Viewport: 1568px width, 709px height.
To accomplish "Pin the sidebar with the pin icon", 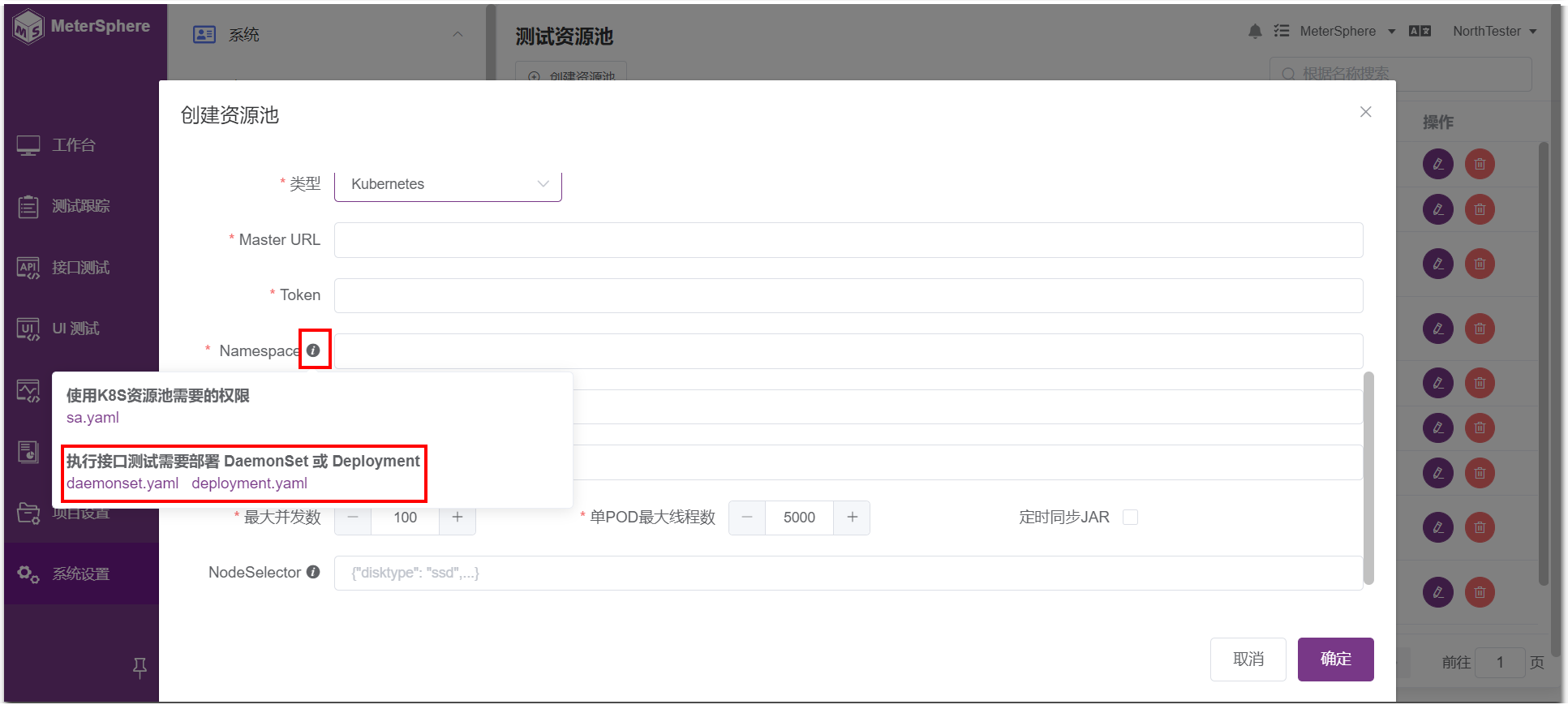I will pos(140,668).
